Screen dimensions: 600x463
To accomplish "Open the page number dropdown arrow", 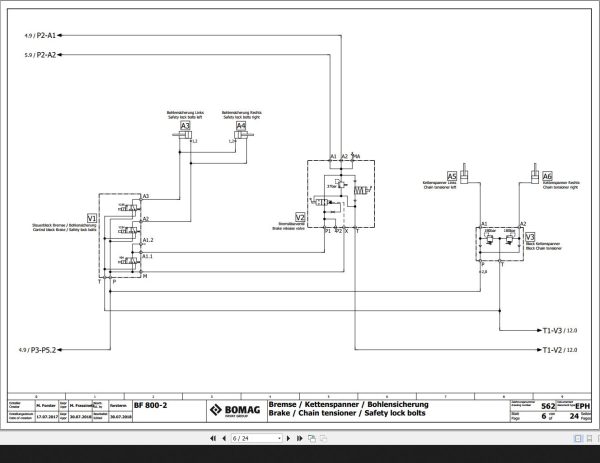I will (x=280, y=439).
